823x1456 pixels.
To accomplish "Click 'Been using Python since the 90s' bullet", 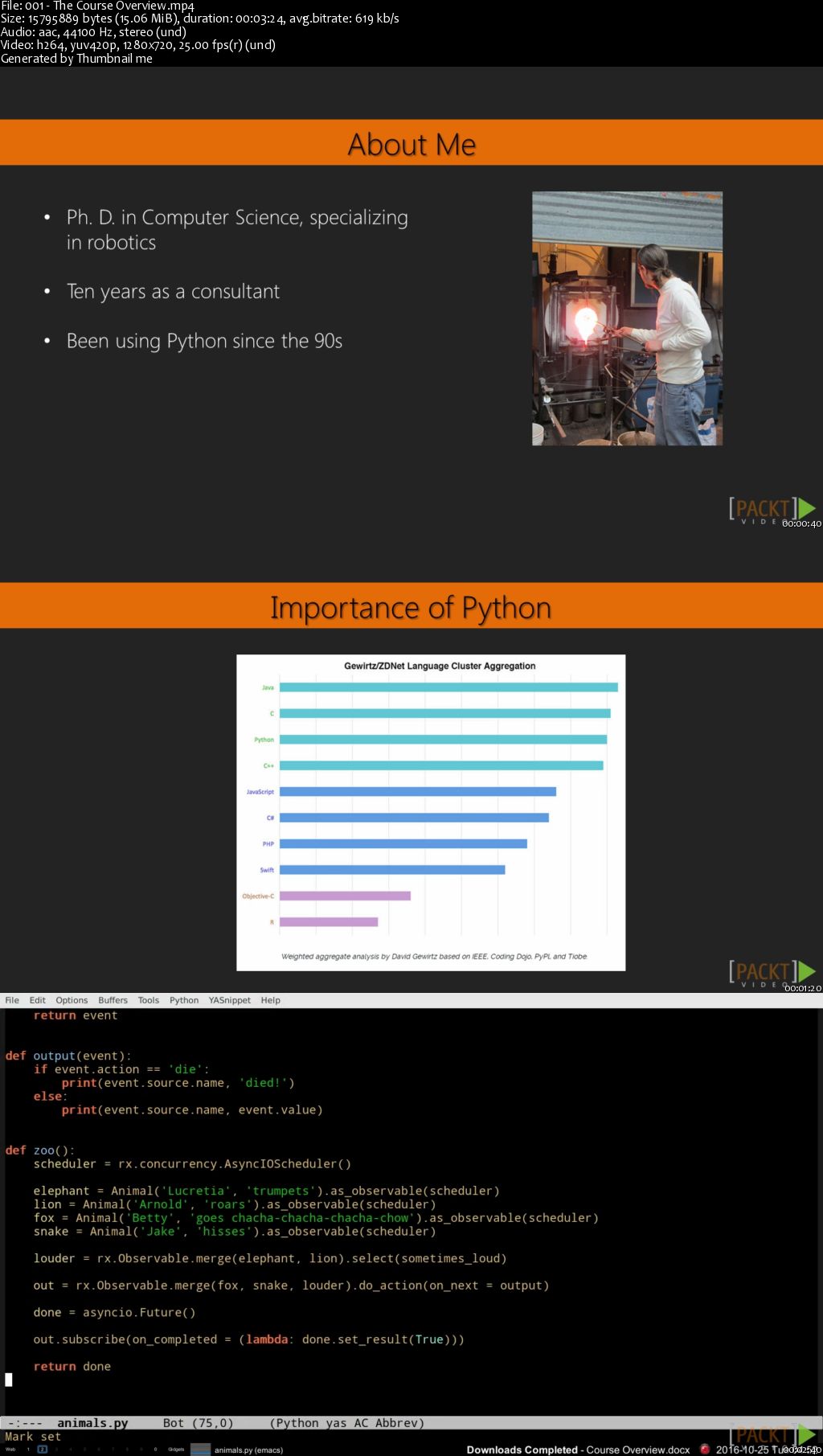I will click(204, 342).
